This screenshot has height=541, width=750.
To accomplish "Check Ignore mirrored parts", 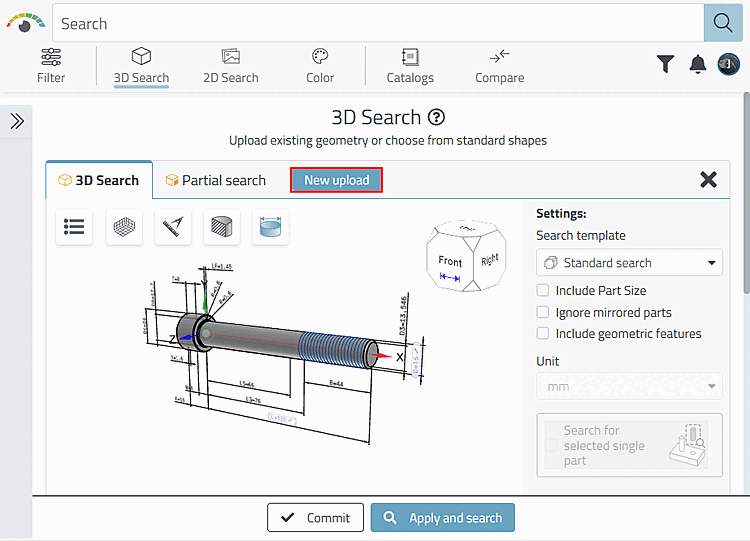I will (543, 312).
